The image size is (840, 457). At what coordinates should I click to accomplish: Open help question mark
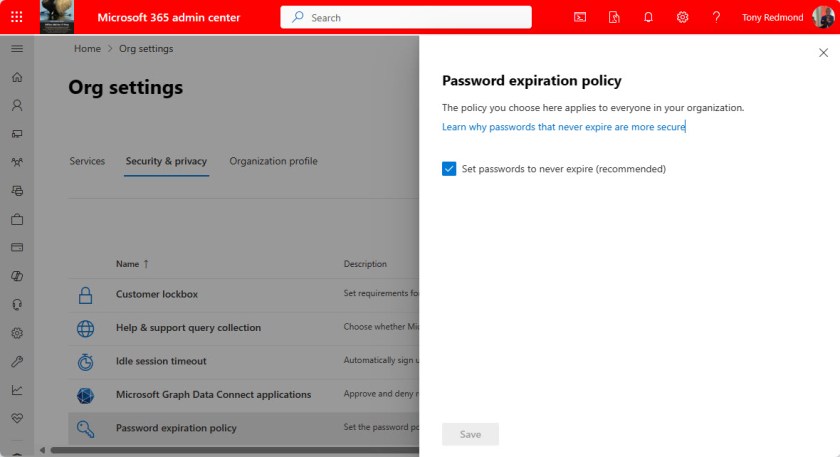[x=716, y=17]
